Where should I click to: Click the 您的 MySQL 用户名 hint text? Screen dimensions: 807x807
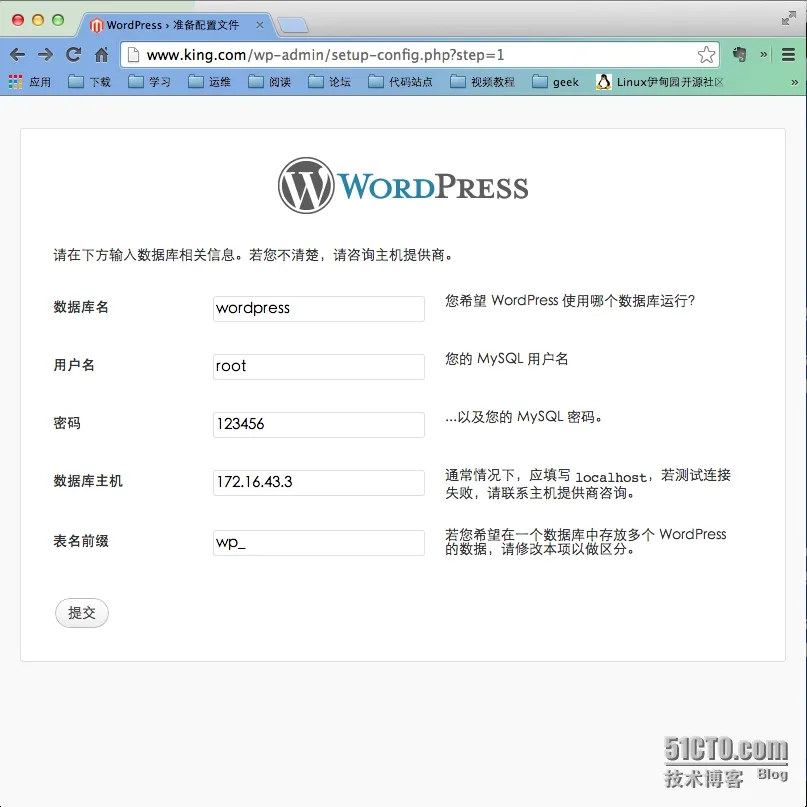point(506,359)
